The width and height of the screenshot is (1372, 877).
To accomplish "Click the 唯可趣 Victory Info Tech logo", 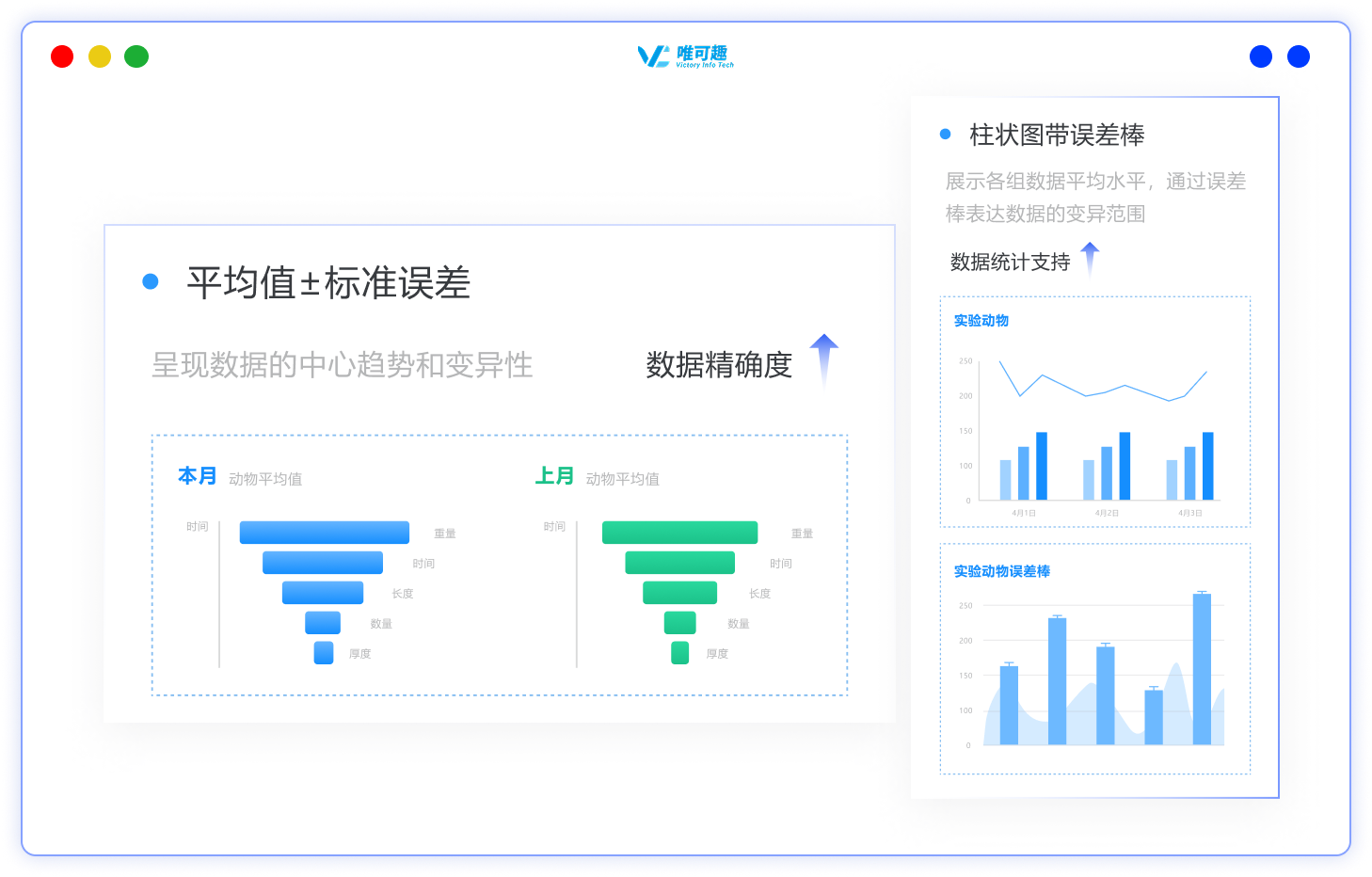I will click(686, 56).
